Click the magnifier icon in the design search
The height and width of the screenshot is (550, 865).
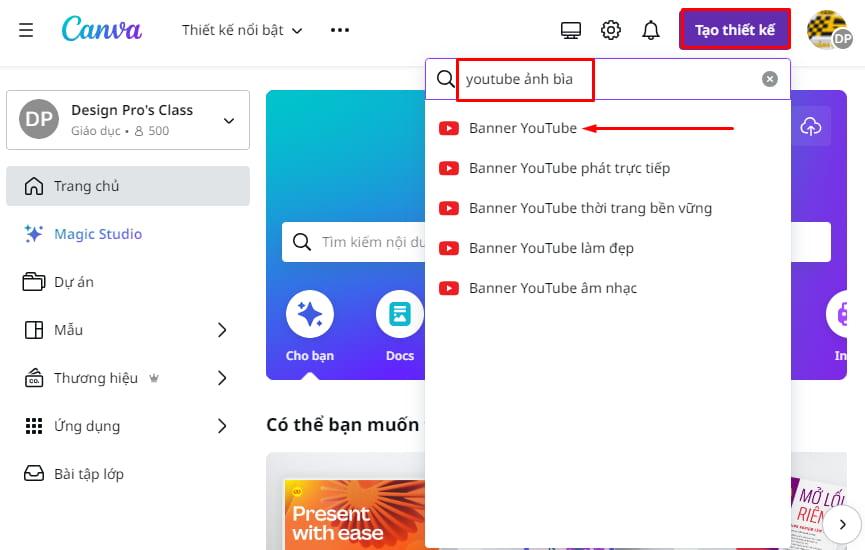[445, 79]
